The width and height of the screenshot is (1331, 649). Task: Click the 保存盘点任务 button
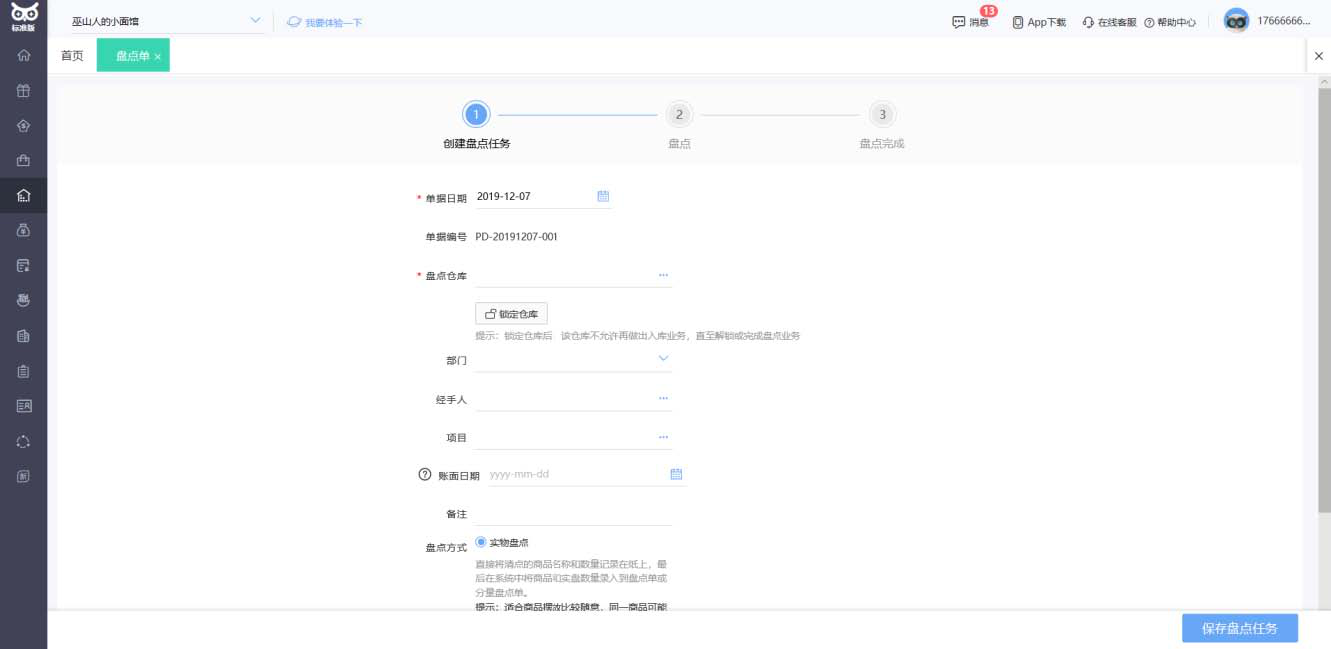pyautogui.click(x=1239, y=628)
